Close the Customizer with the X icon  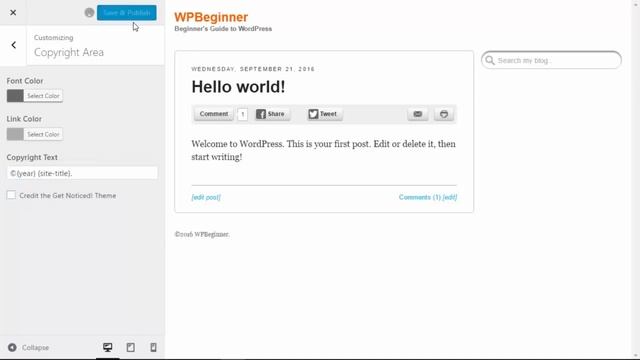click(13, 13)
